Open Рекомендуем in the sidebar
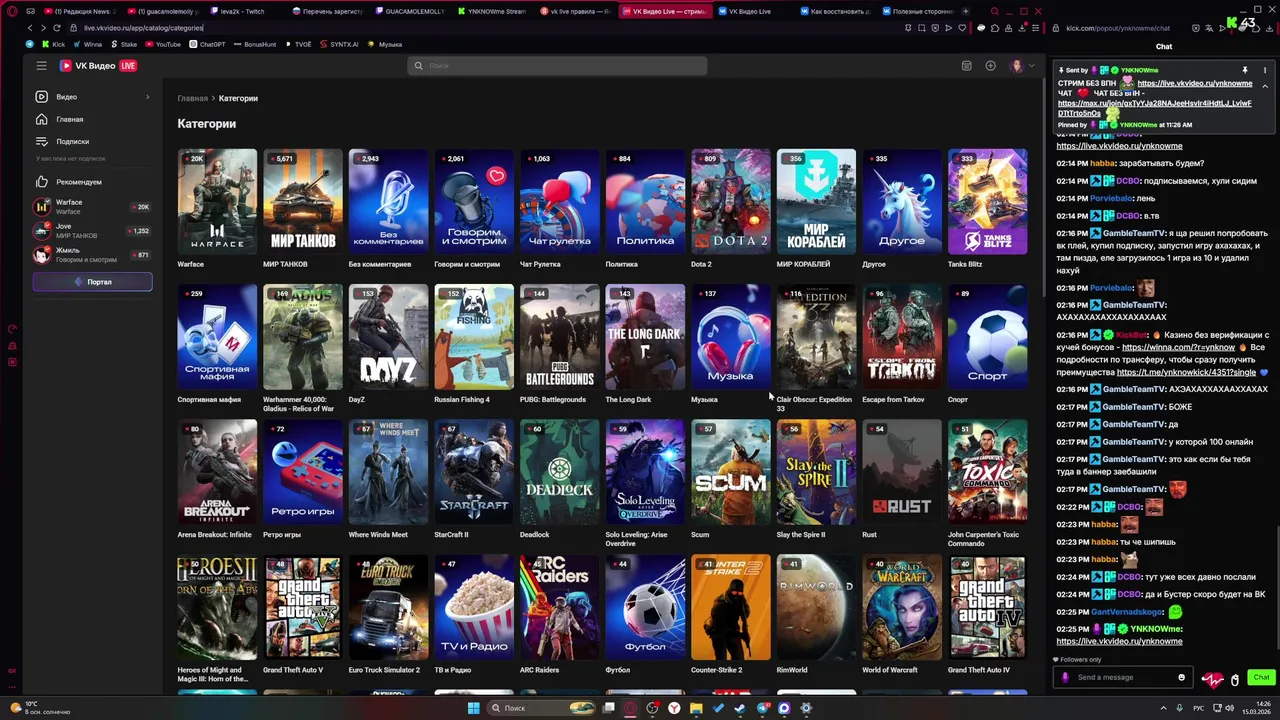The height and width of the screenshot is (720, 1280). 92,182
